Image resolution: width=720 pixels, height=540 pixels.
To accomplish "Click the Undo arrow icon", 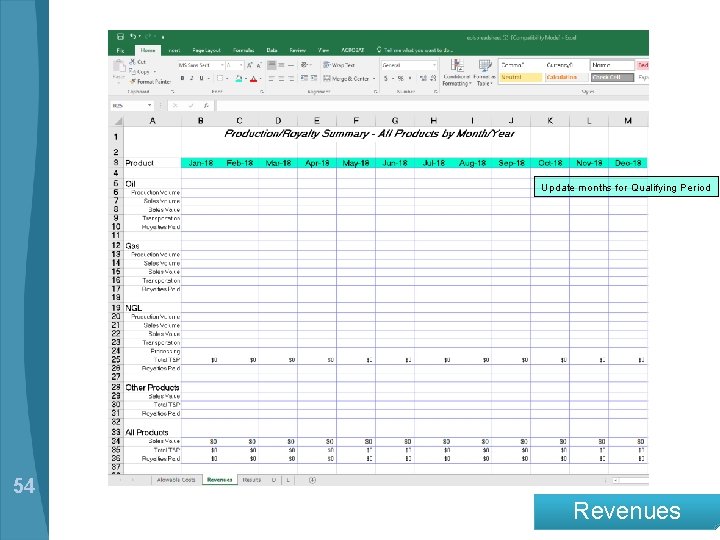I will pyautogui.click(x=133, y=37).
